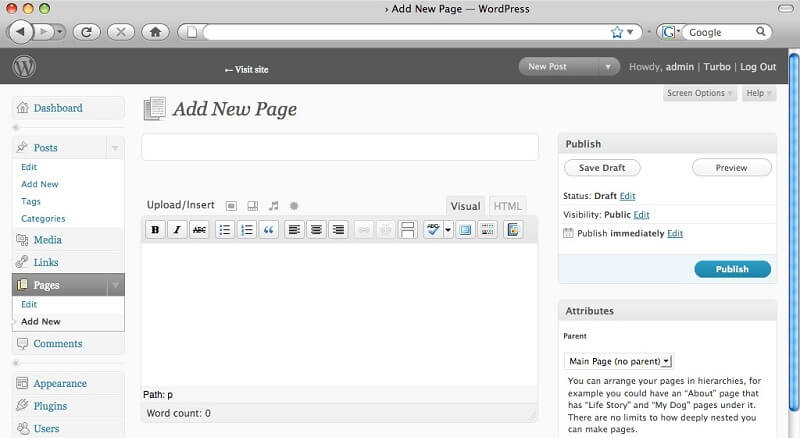Add audio via Upload/Insert music icon

pyautogui.click(x=273, y=206)
